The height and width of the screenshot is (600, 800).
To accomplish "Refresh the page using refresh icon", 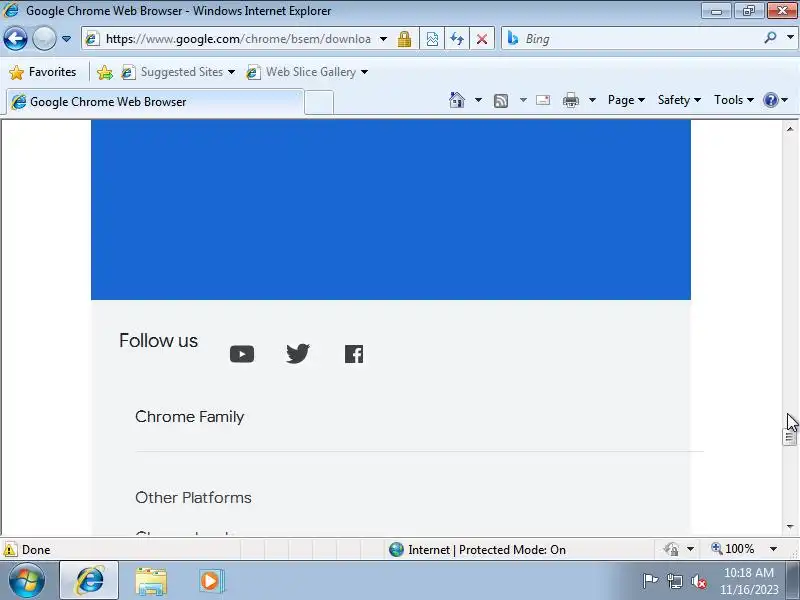I will 457,39.
